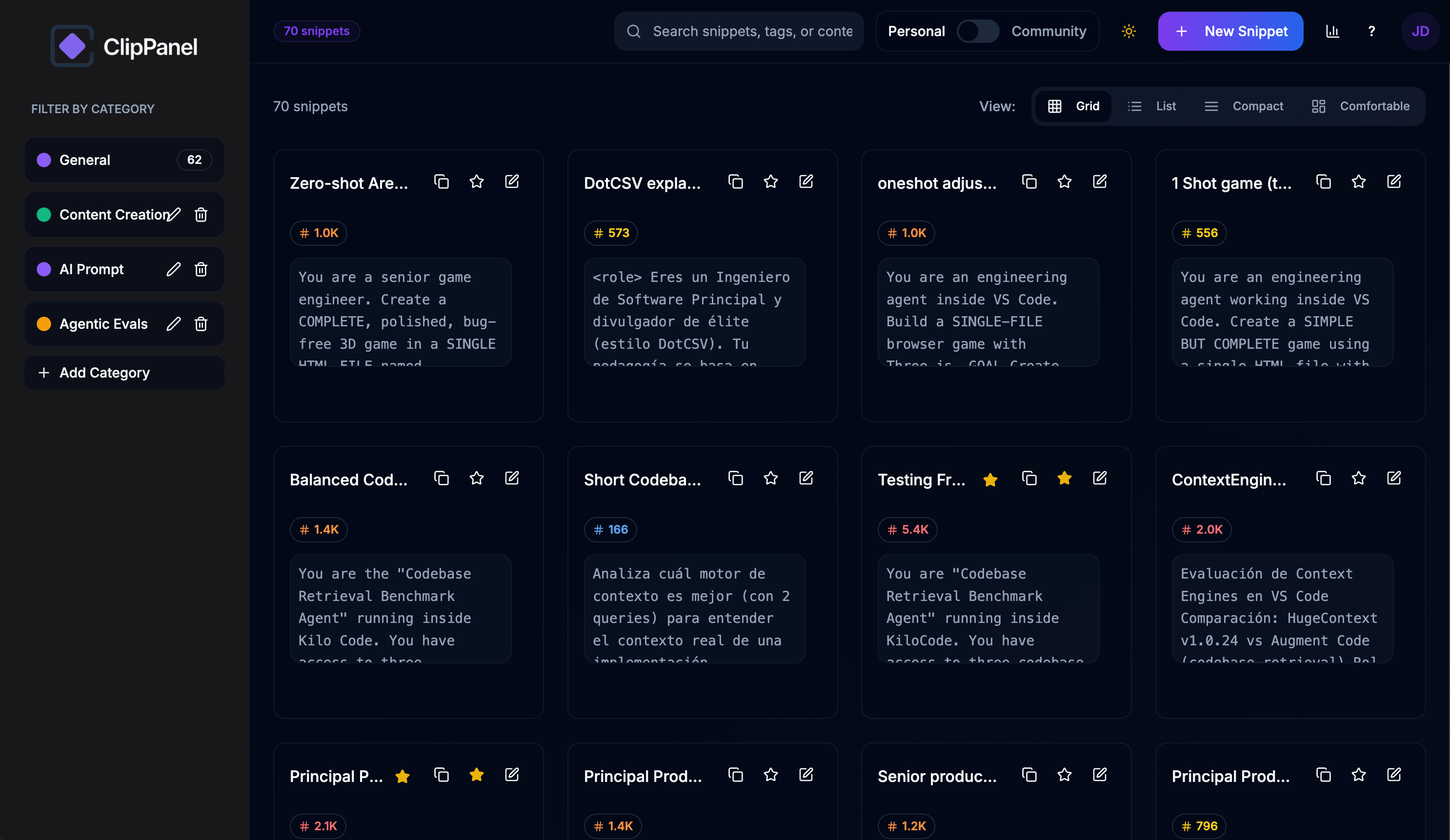This screenshot has height=840, width=1450.
Task: Copy the Zero-shot snippet using its copy icon
Action: (x=442, y=181)
